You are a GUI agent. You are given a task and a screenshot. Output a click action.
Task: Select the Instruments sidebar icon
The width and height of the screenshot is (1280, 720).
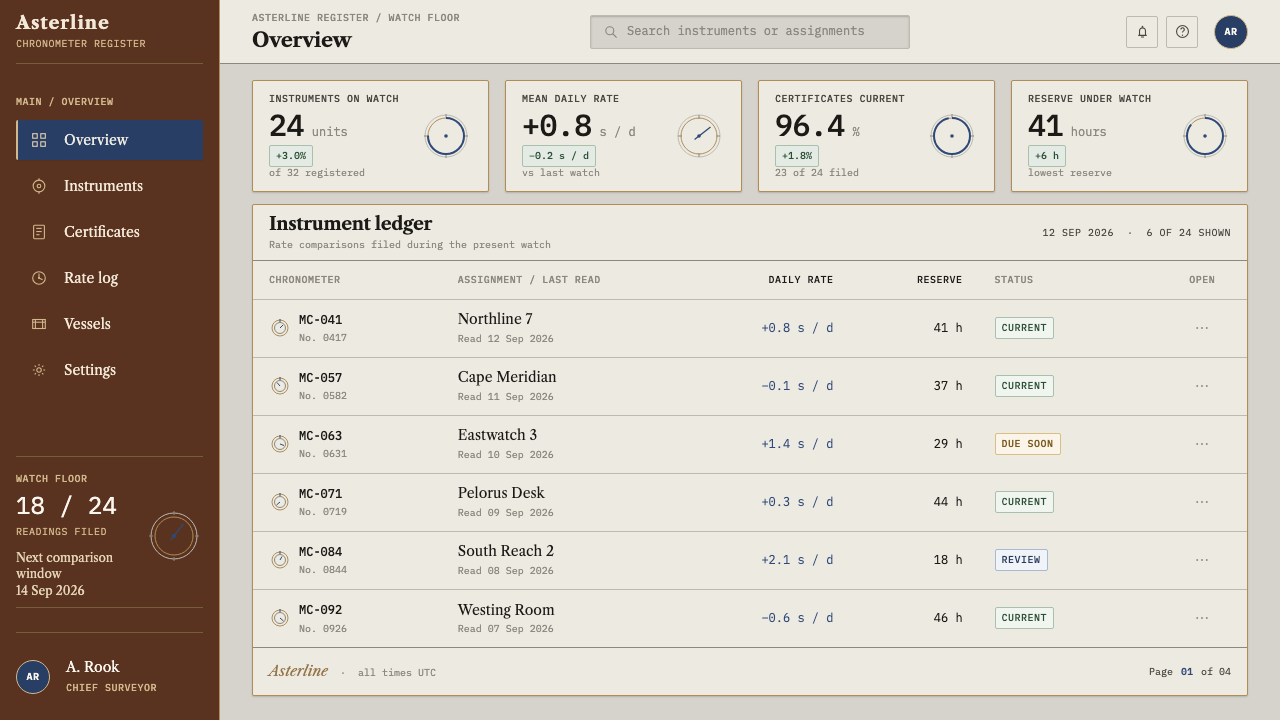coord(39,186)
